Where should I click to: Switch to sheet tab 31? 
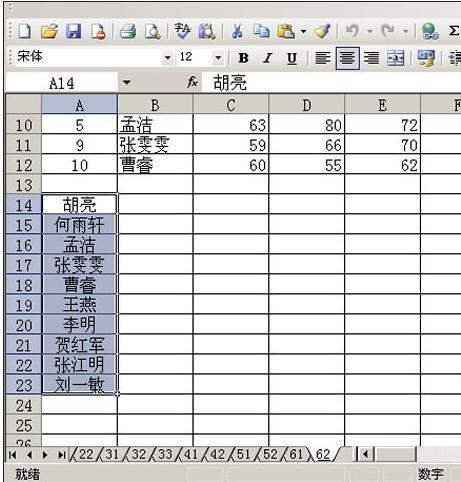[112, 454]
